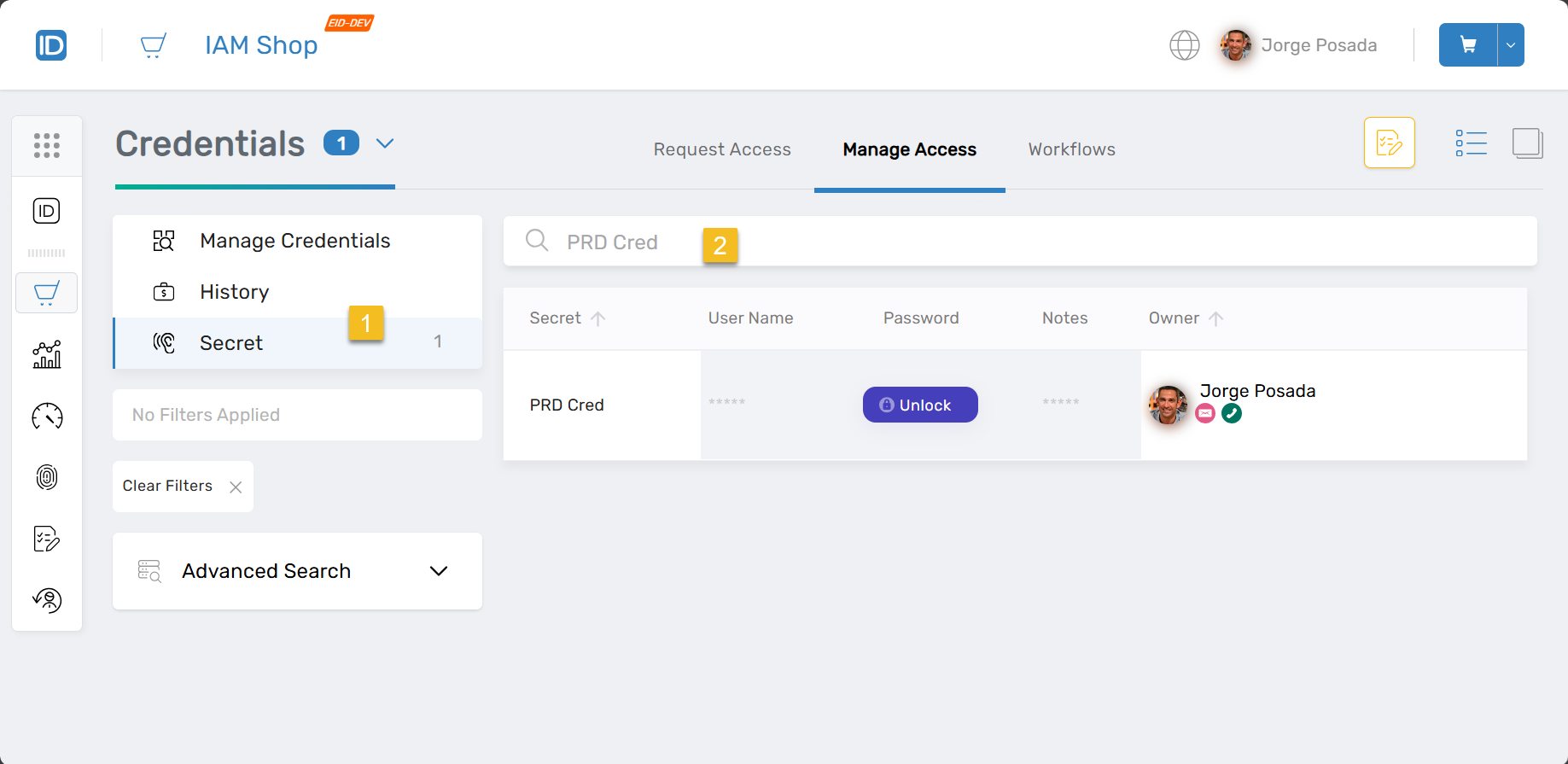
Task: Expand the Credentials heading dropdown chevron
Action: pos(385,143)
